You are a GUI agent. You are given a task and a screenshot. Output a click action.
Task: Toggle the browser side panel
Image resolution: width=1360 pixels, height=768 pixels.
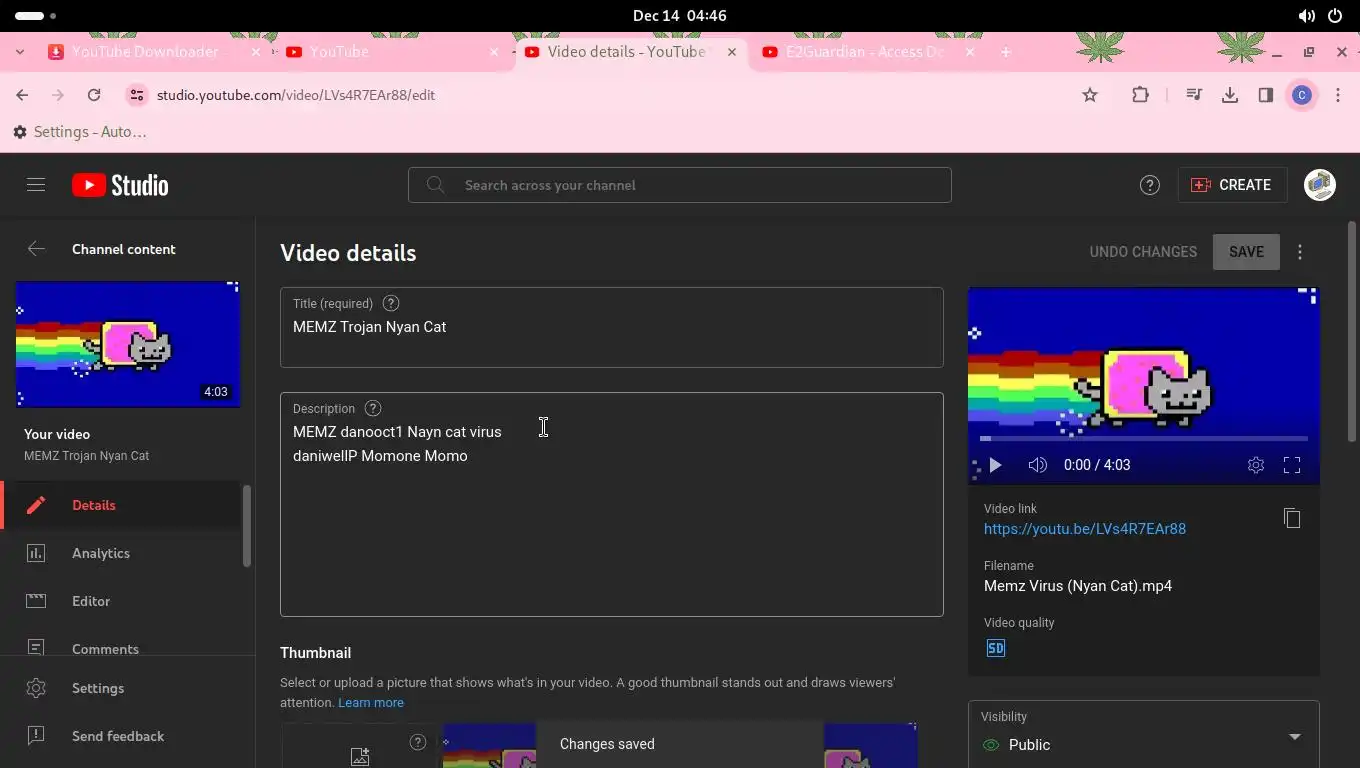[1266, 95]
